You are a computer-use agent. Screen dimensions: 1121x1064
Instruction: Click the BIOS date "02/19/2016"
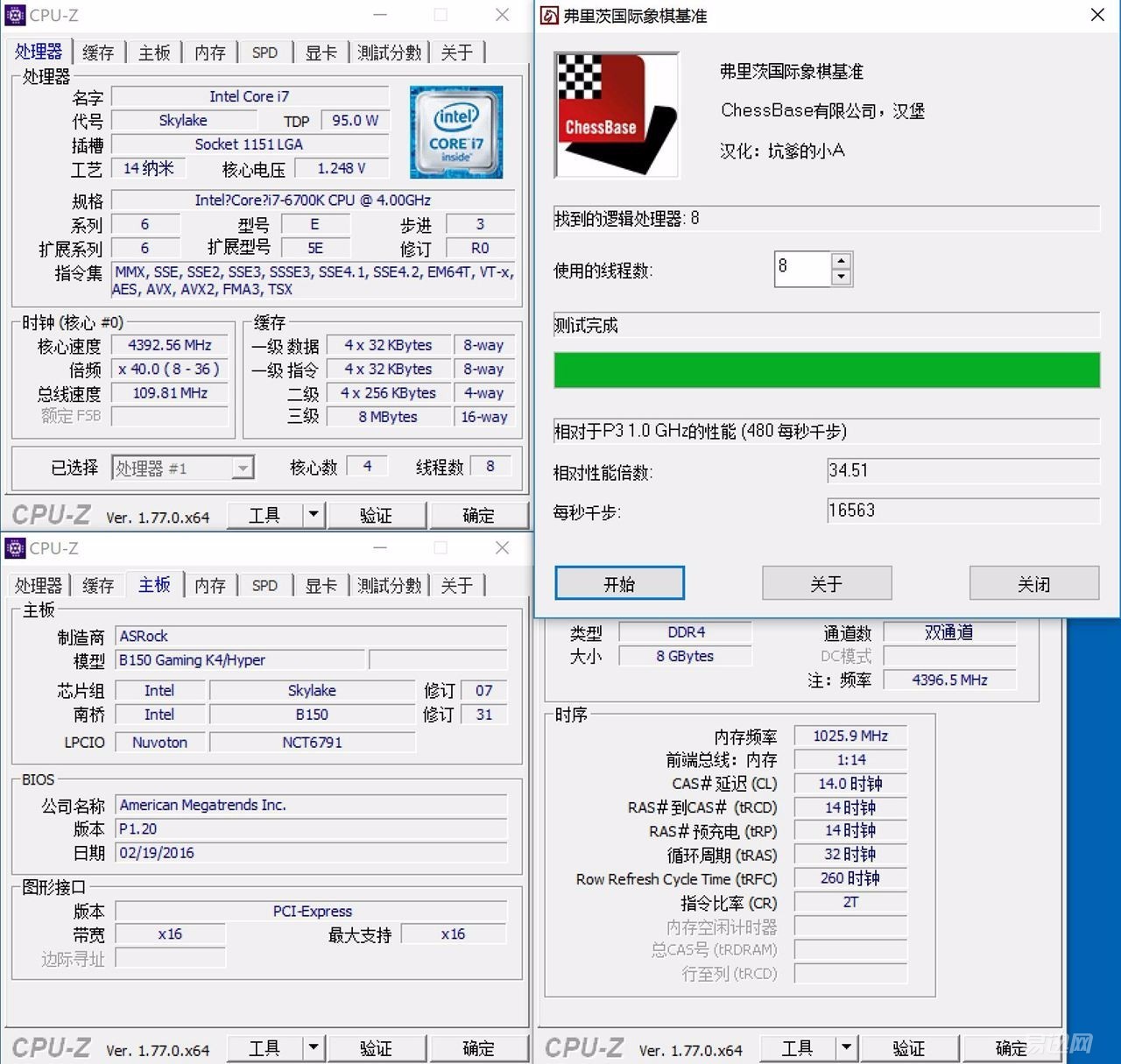[x=311, y=852]
